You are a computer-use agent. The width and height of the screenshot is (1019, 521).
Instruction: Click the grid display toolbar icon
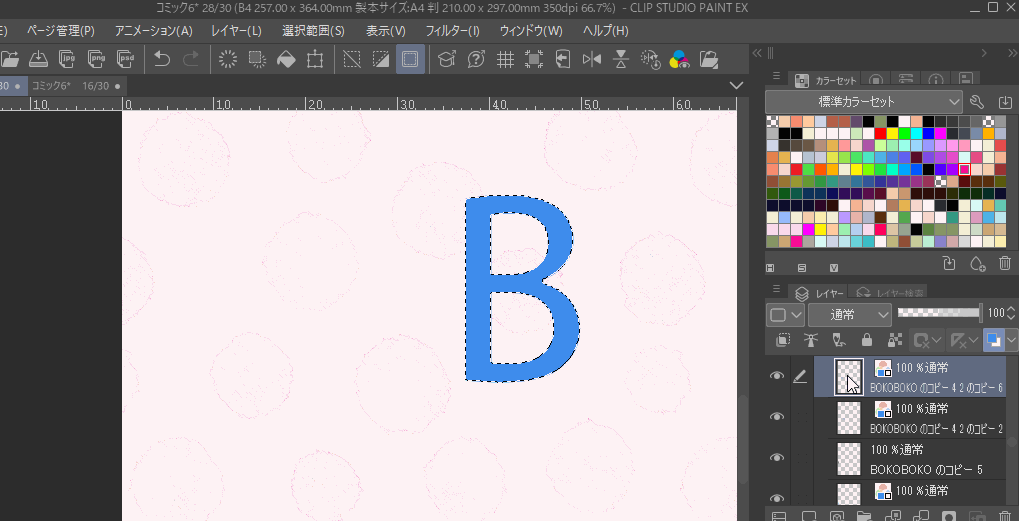pyautogui.click(x=505, y=59)
